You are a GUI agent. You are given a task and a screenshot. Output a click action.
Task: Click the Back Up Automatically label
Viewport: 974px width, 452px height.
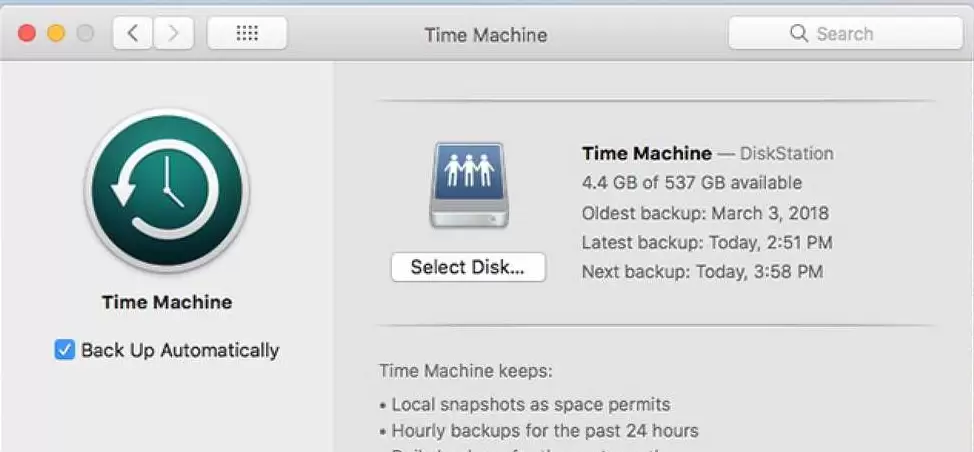pyautogui.click(x=180, y=350)
